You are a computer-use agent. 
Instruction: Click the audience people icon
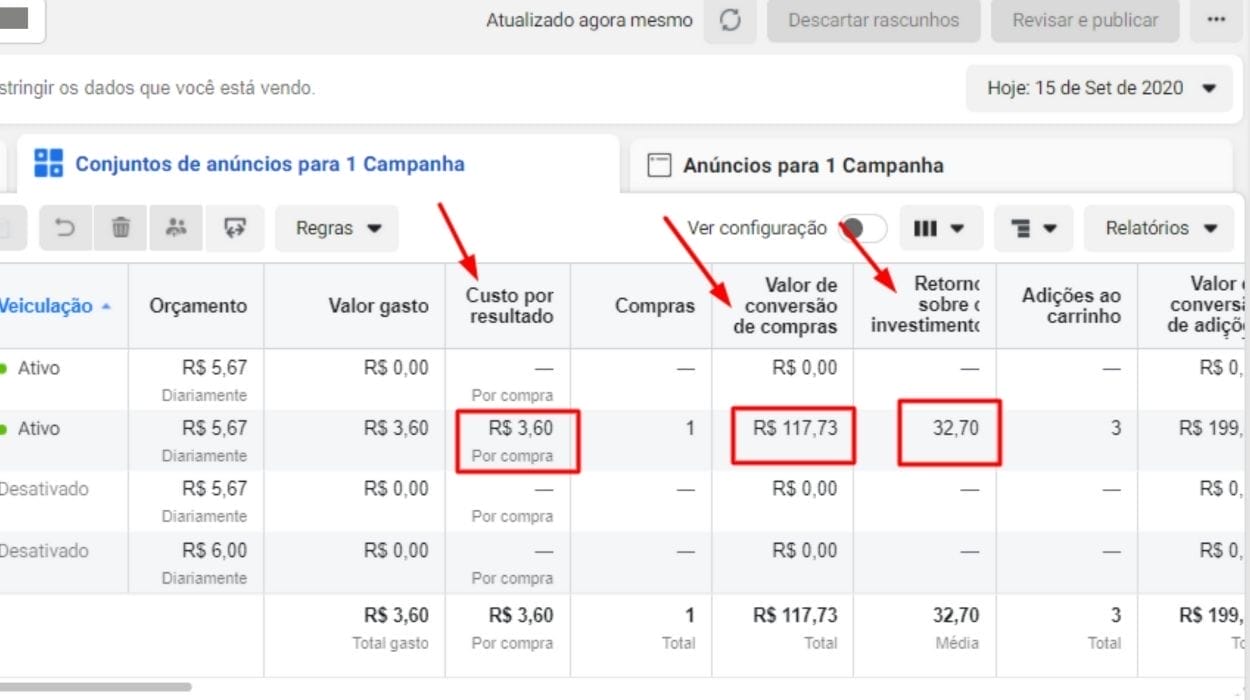point(177,228)
